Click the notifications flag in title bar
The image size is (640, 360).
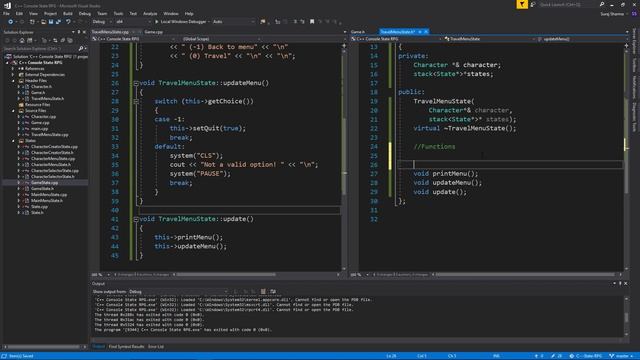point(522,4)
